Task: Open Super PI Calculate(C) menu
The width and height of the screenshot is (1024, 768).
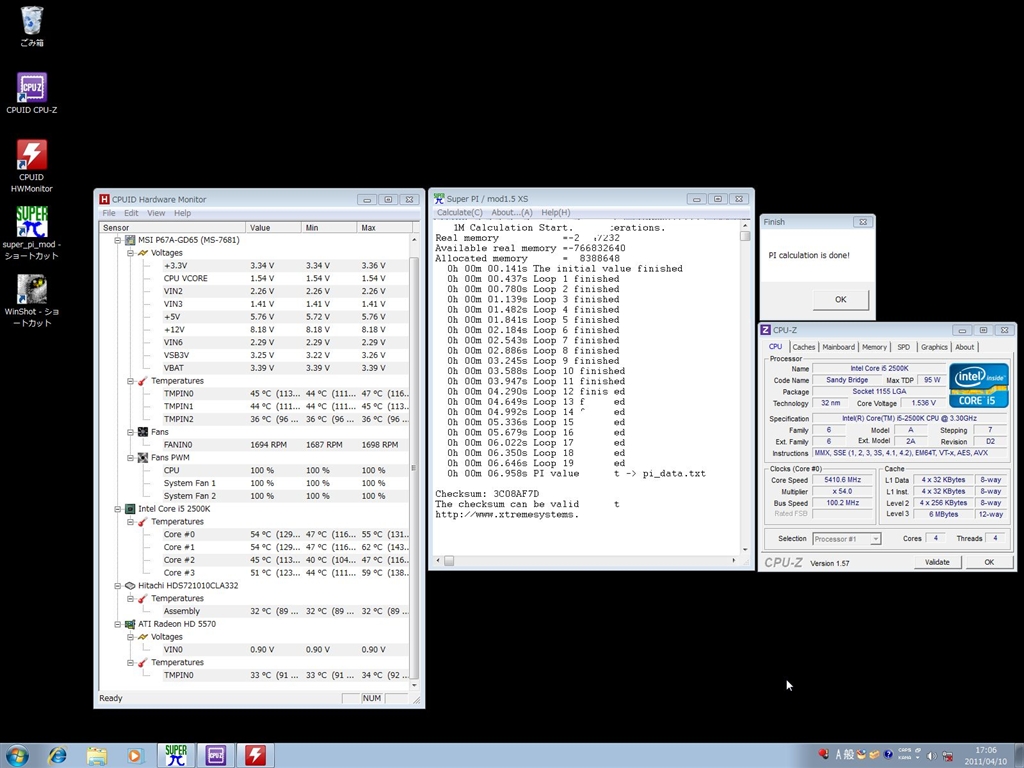Action: pos(459,212)
